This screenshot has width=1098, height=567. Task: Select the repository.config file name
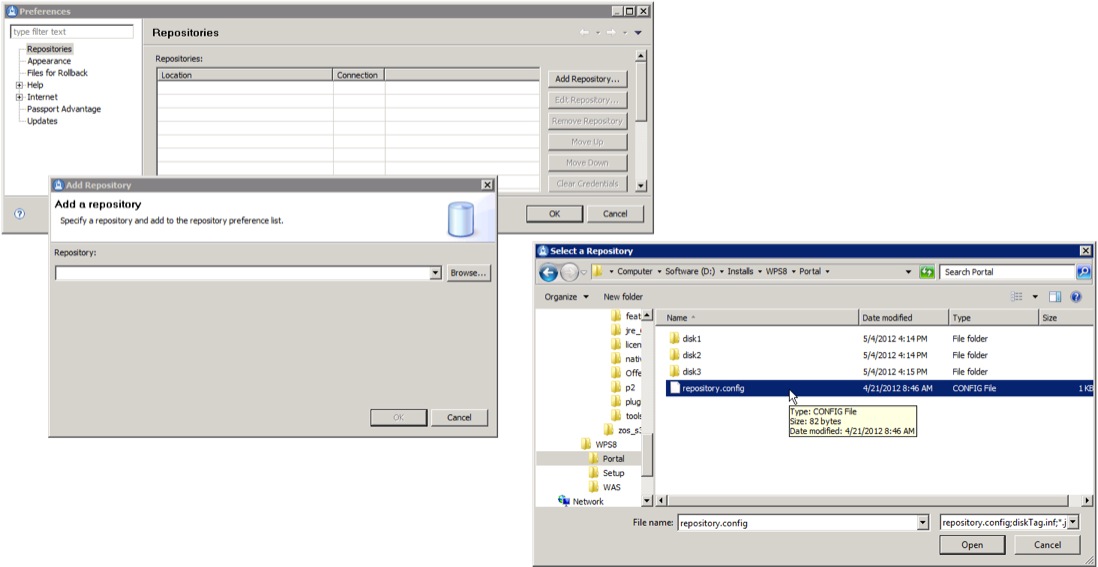(x=713, y=388)
